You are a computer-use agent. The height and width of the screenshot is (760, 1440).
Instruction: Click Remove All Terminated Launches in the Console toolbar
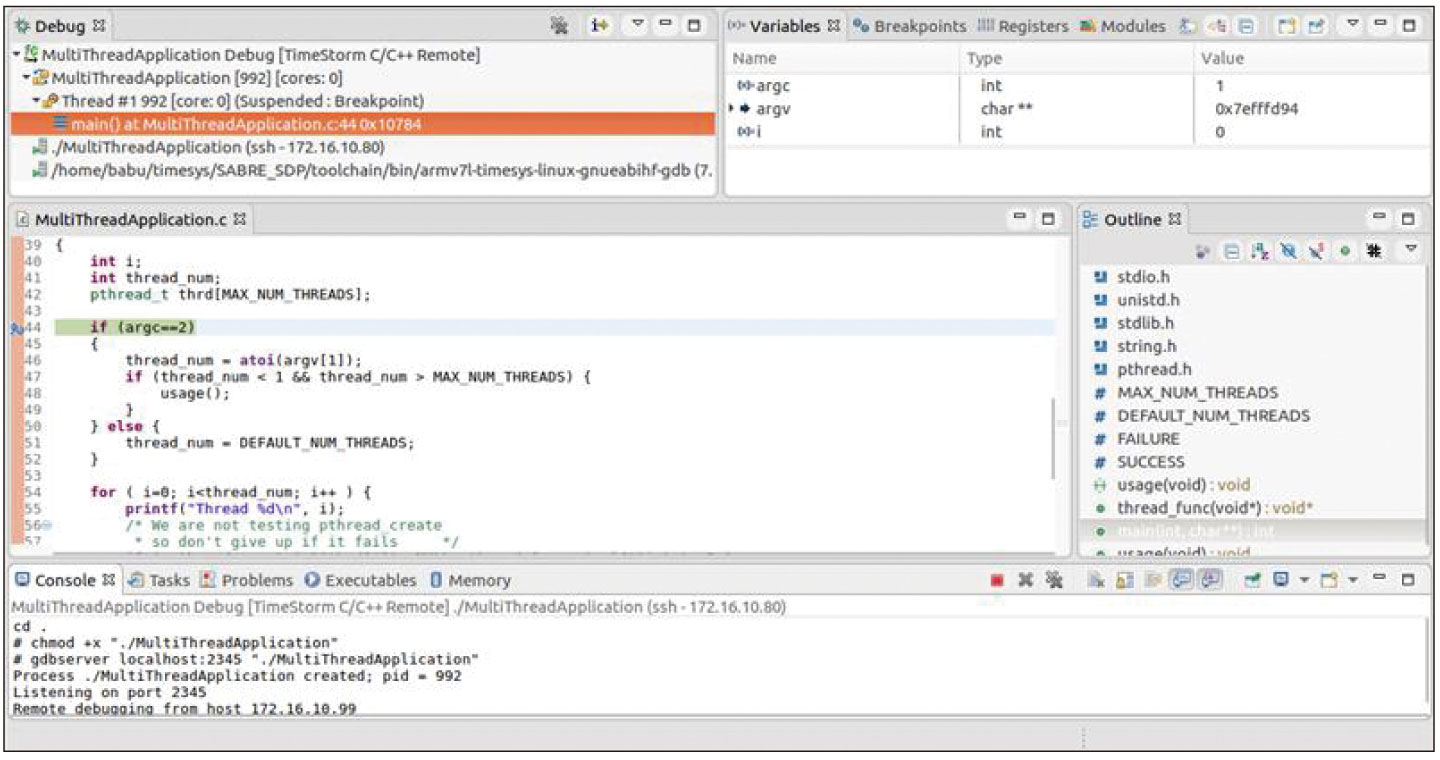[1053, 580]
